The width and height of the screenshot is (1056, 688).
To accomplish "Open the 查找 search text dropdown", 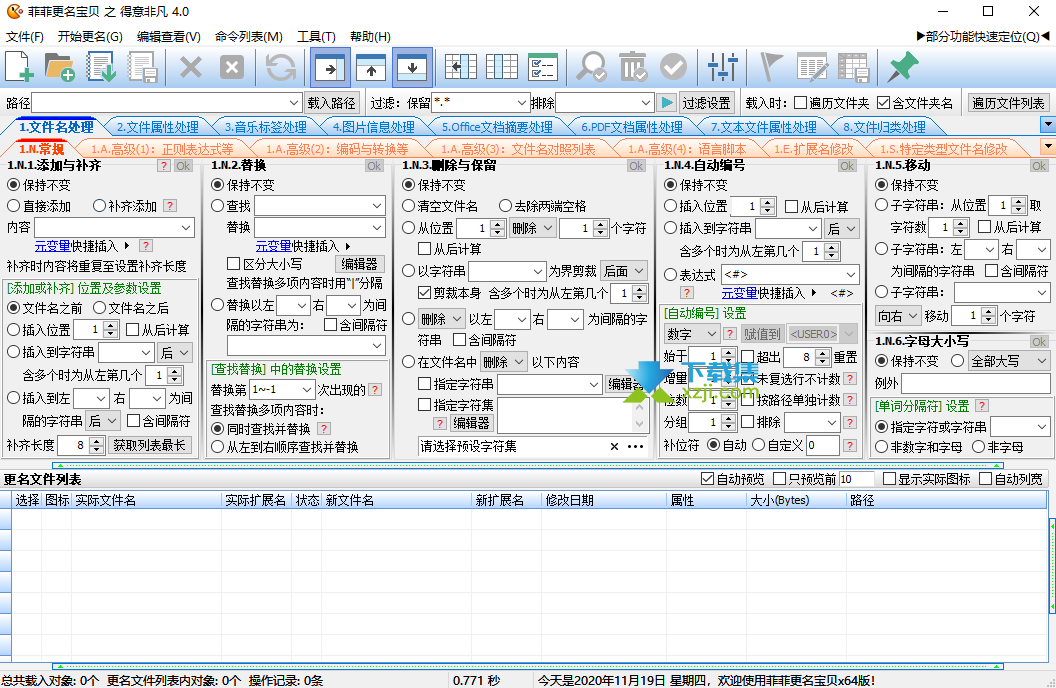I will pyautogui.click(x=376, y=206).
